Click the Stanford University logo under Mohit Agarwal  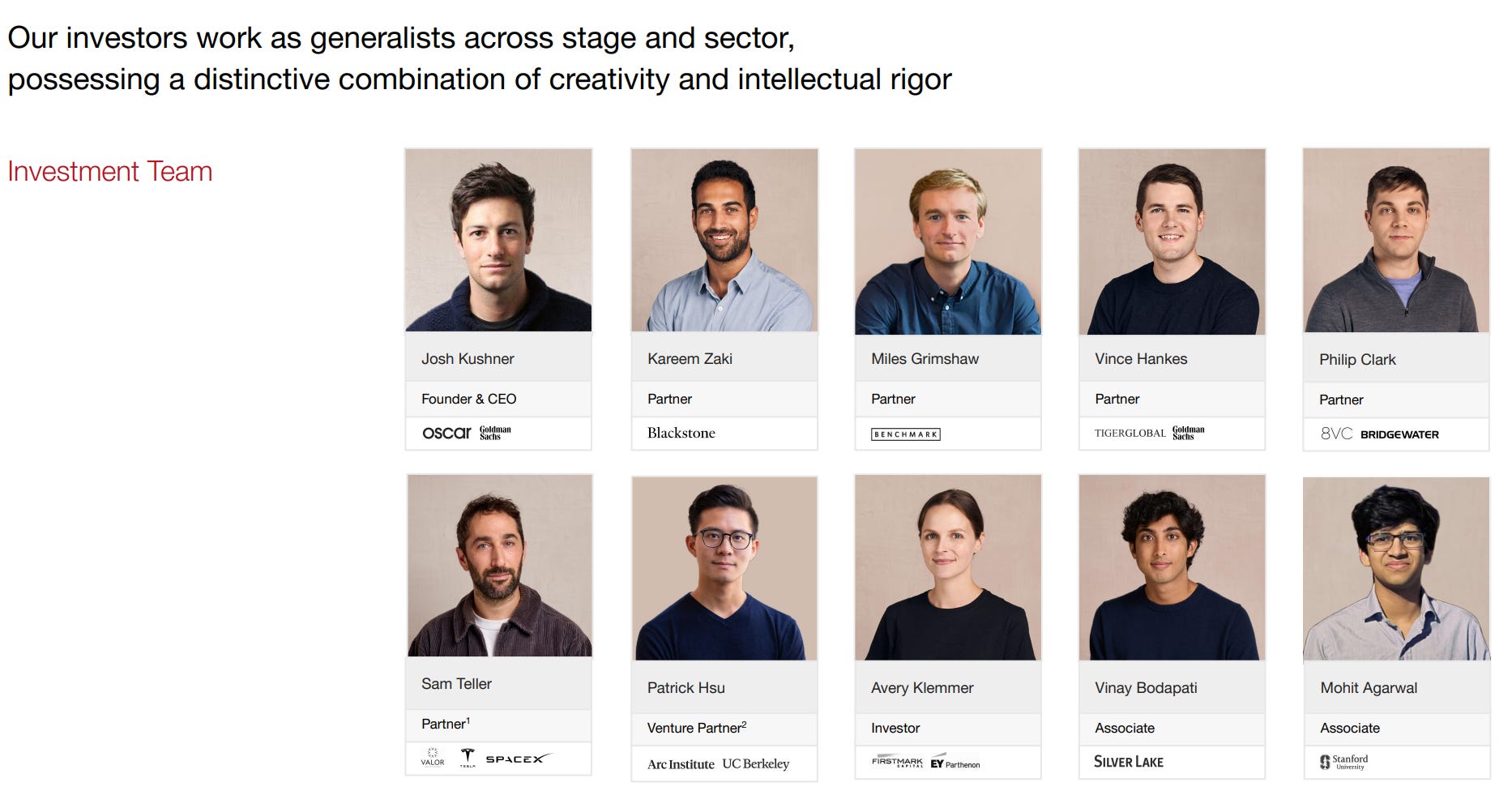point(1344,762)
